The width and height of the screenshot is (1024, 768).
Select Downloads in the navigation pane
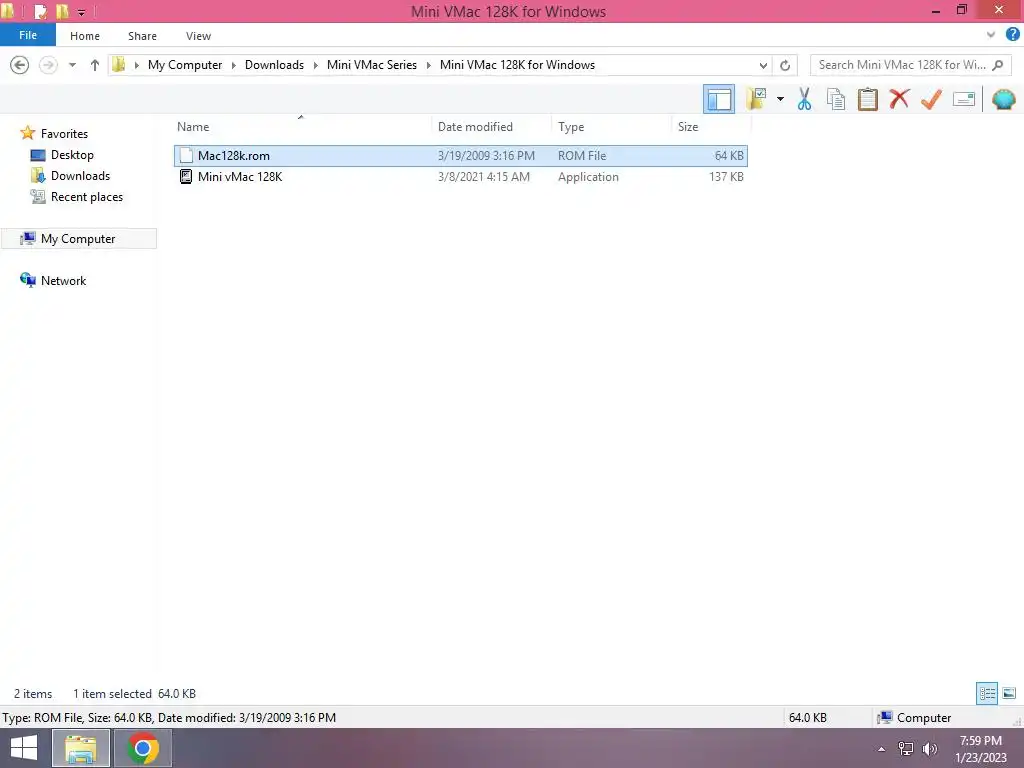coord(80,176)
